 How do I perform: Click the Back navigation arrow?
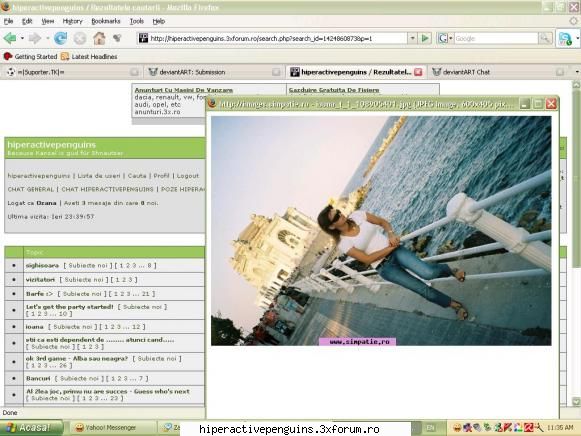tap(10, 38)
